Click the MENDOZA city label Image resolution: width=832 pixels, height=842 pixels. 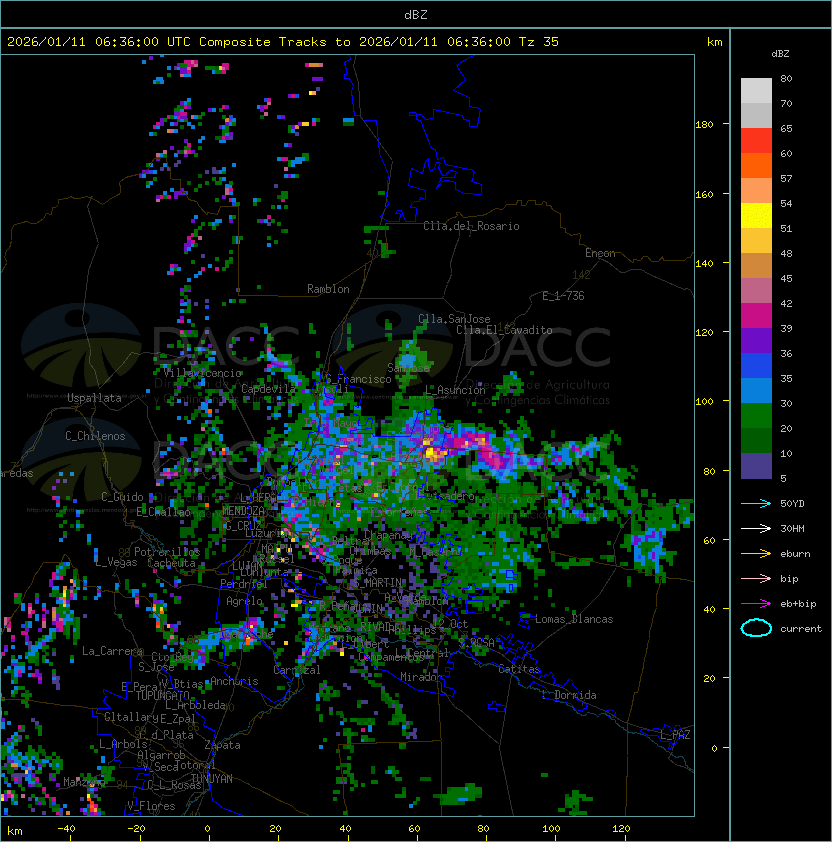[x=243, y=511]
